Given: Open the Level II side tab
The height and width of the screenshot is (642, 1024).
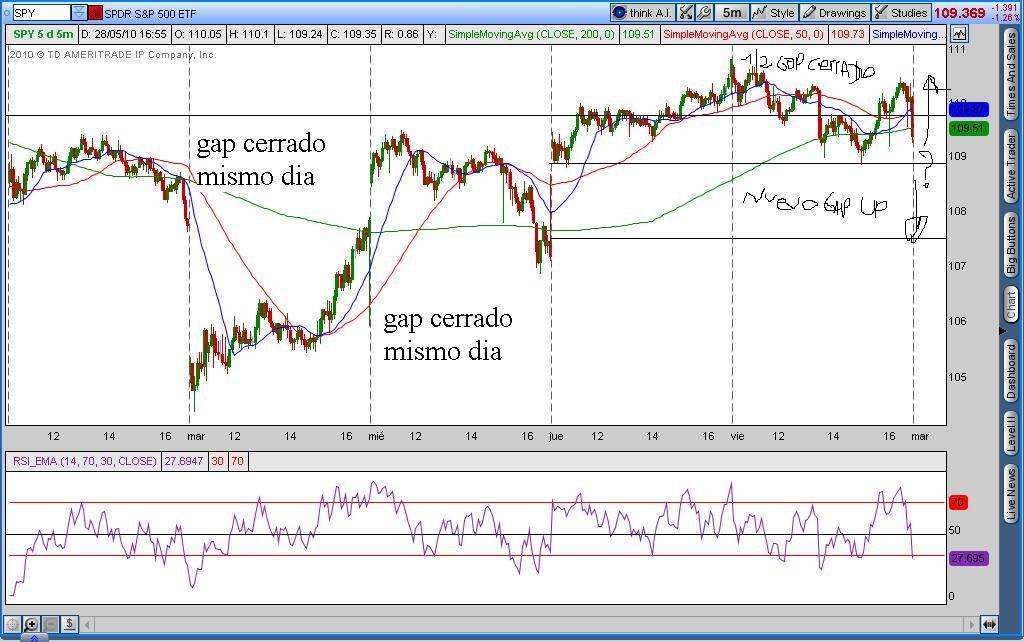Looking at the screenshot, I should tap(1011, 432).
